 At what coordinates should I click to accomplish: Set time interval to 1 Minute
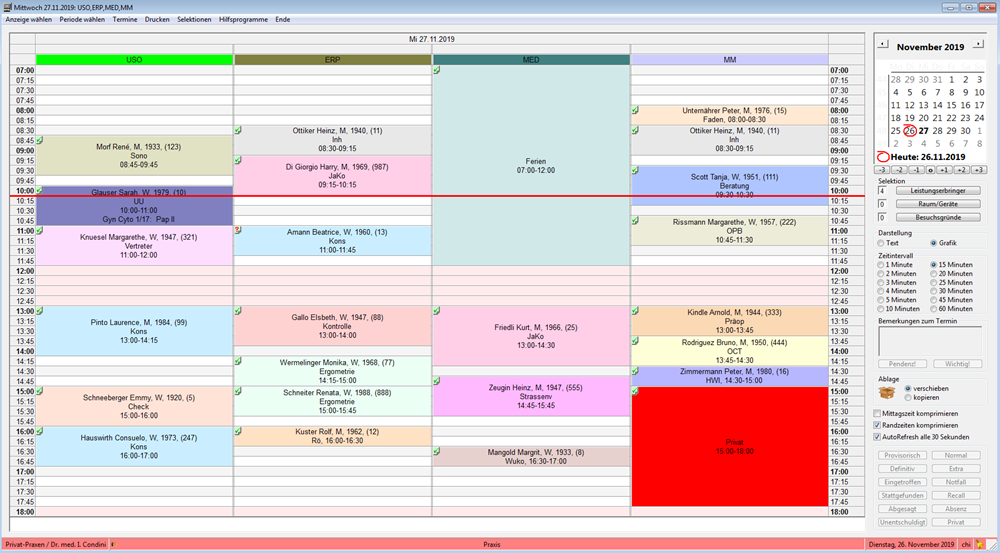pos(881,265)
